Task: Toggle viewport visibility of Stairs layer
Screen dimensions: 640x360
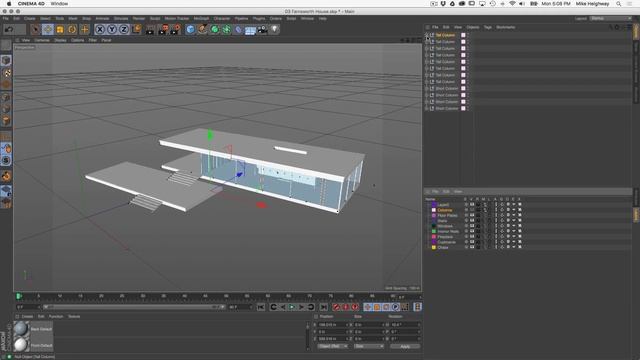Action: pyautogui.click(x=472, y=221)
